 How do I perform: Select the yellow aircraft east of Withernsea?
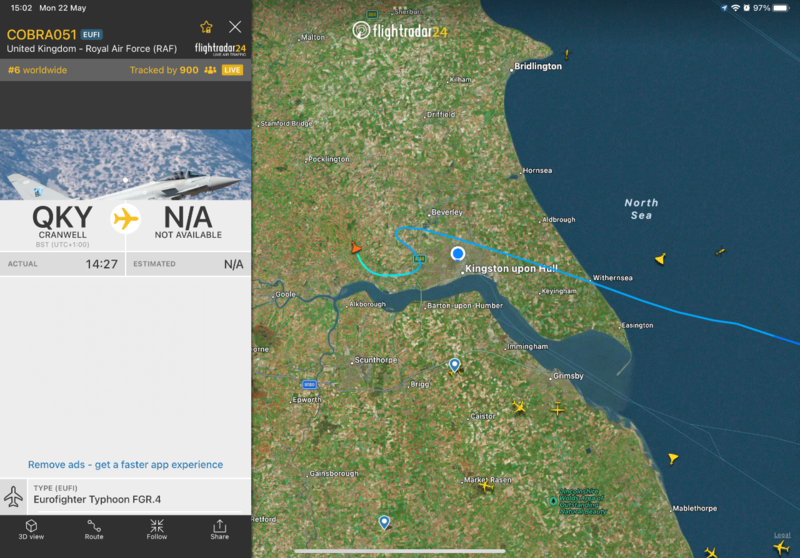(661, 259)
